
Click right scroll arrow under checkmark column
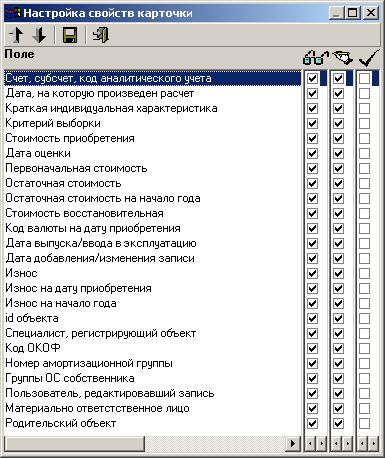(374, 444)
